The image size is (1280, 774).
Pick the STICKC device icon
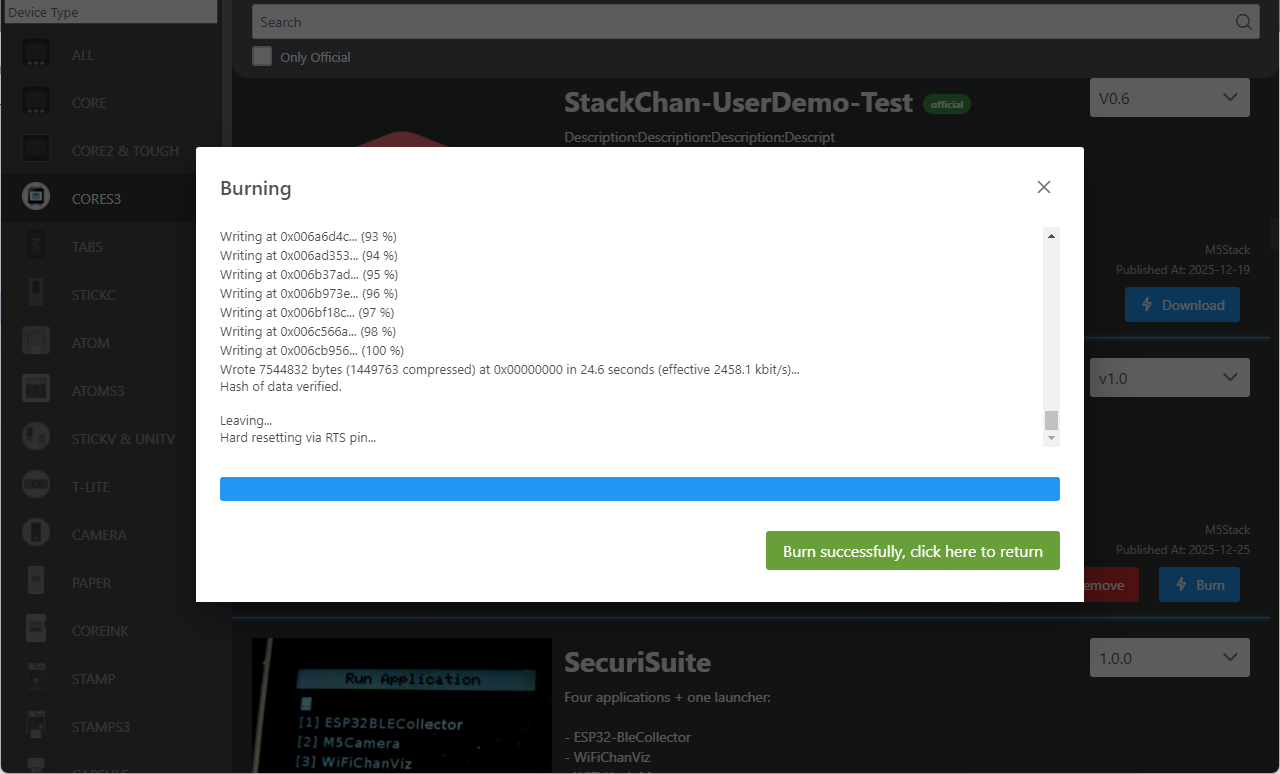tap(36, 294)
